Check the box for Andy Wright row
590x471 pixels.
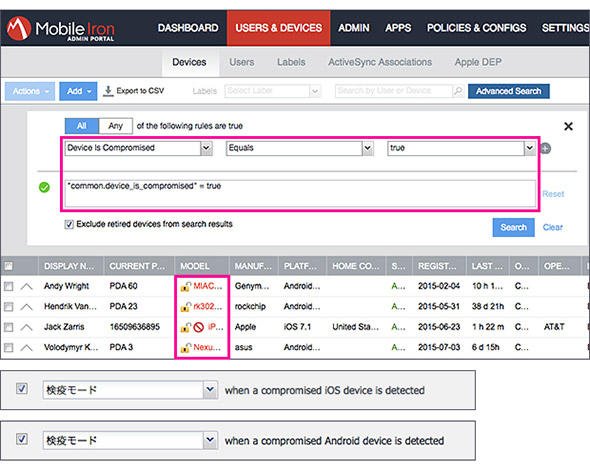tap(8, 287)
